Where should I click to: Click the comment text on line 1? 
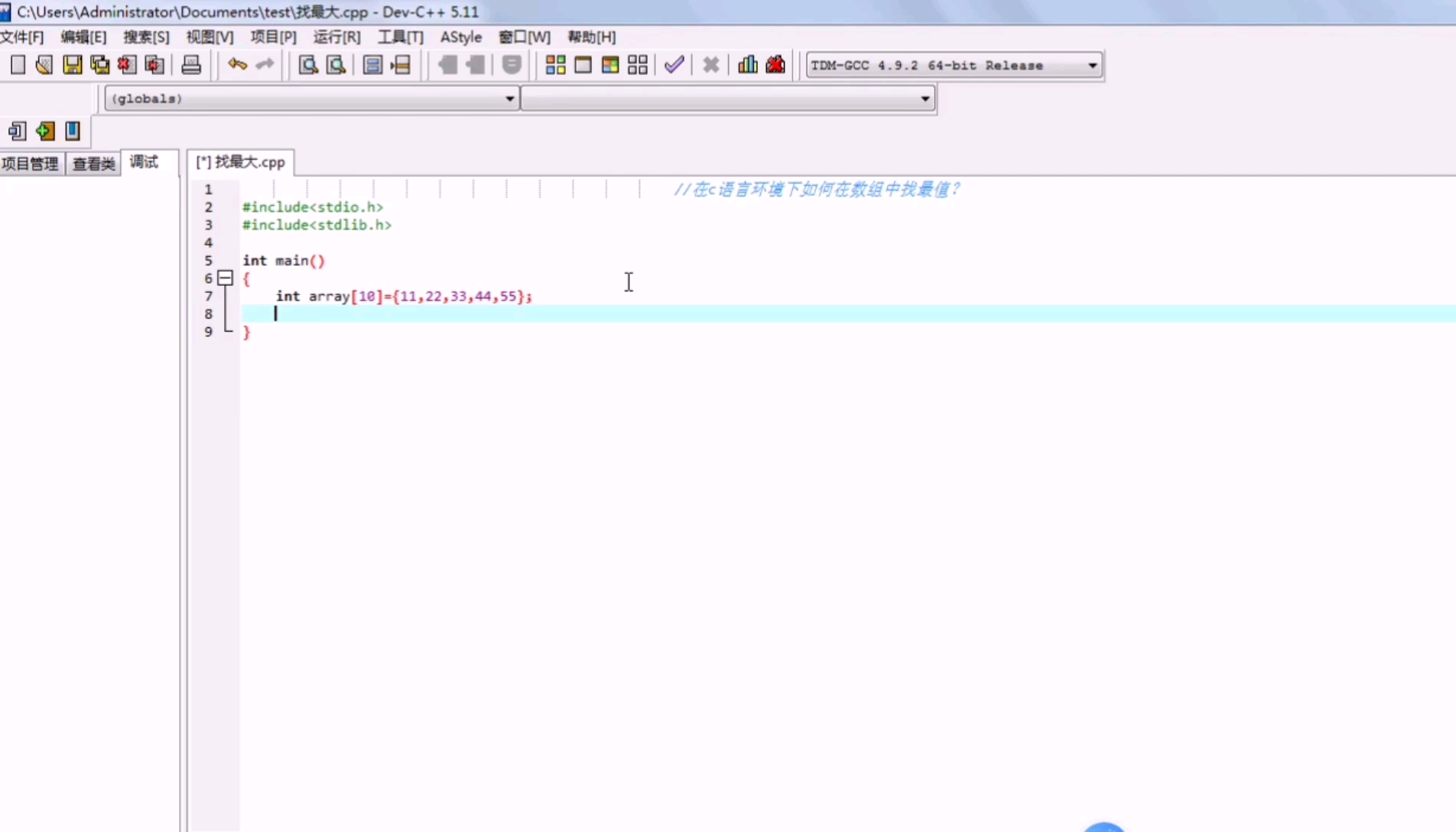point(816,189)
